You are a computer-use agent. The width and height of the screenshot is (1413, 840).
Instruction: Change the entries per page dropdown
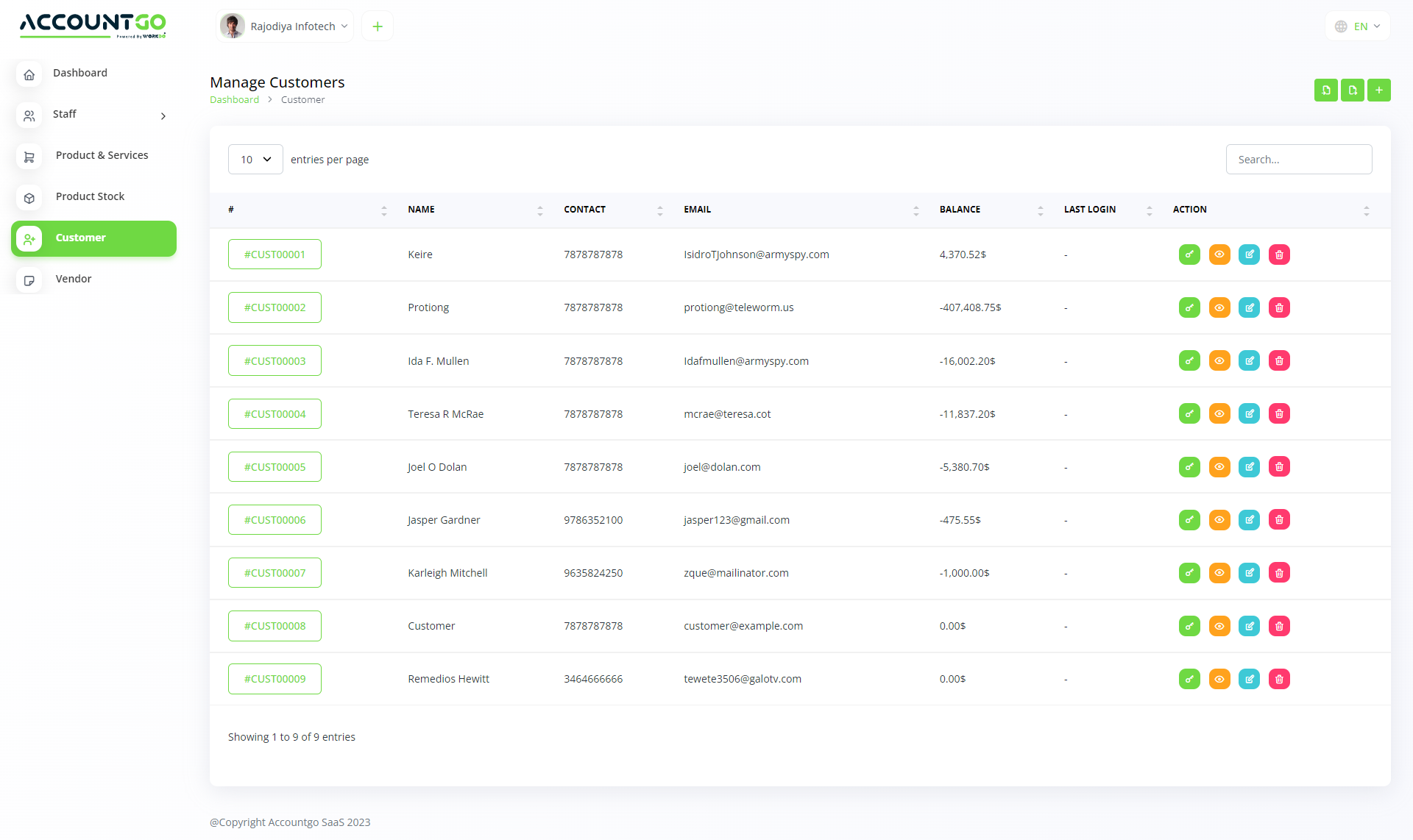point(255,160)
